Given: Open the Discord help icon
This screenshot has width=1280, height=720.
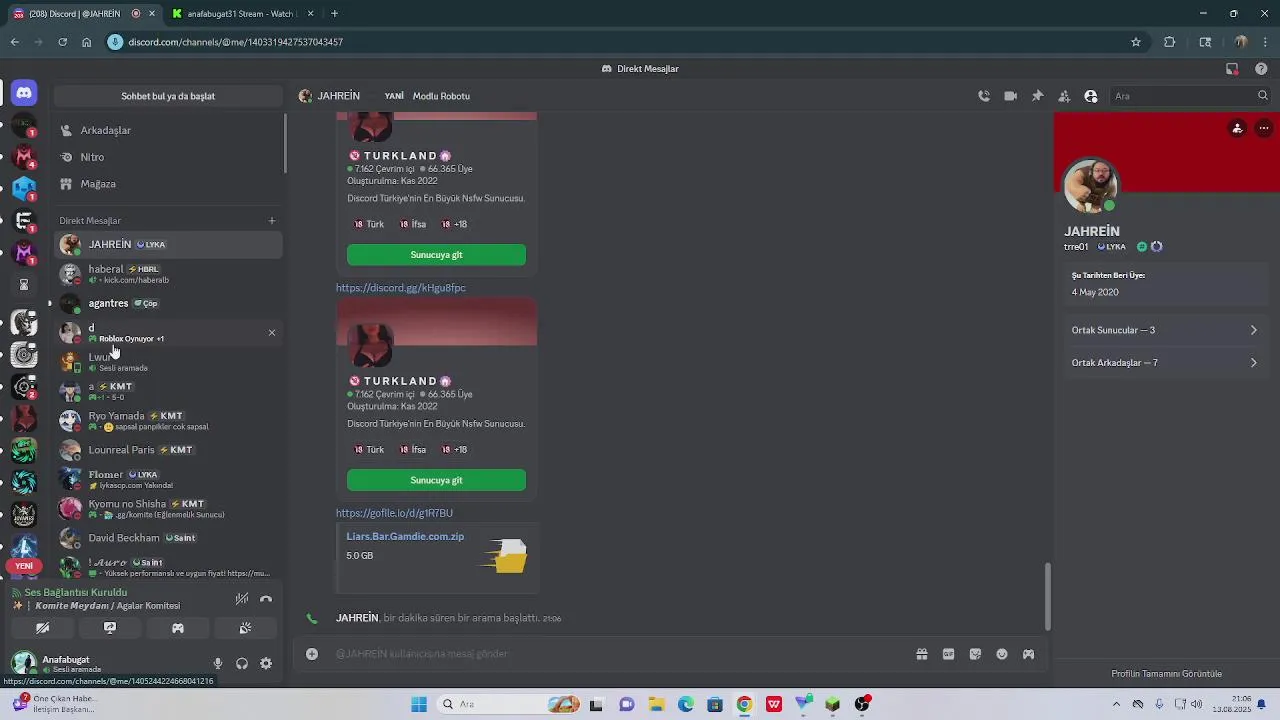Looking at the screenshot, I should point(1261,69).
